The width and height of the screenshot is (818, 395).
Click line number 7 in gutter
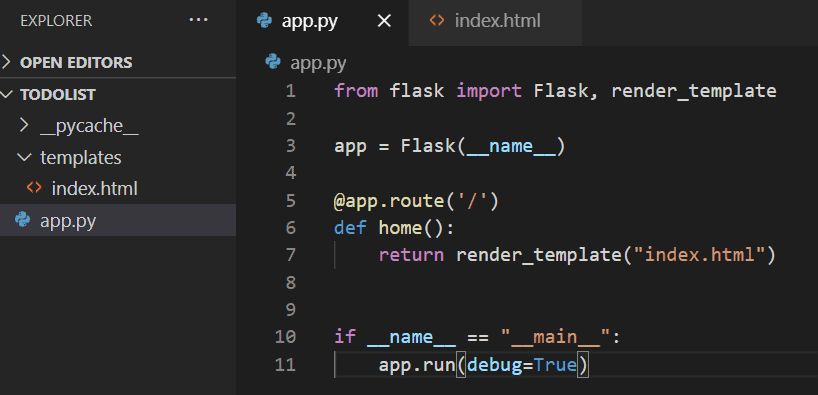coord(291,255)
